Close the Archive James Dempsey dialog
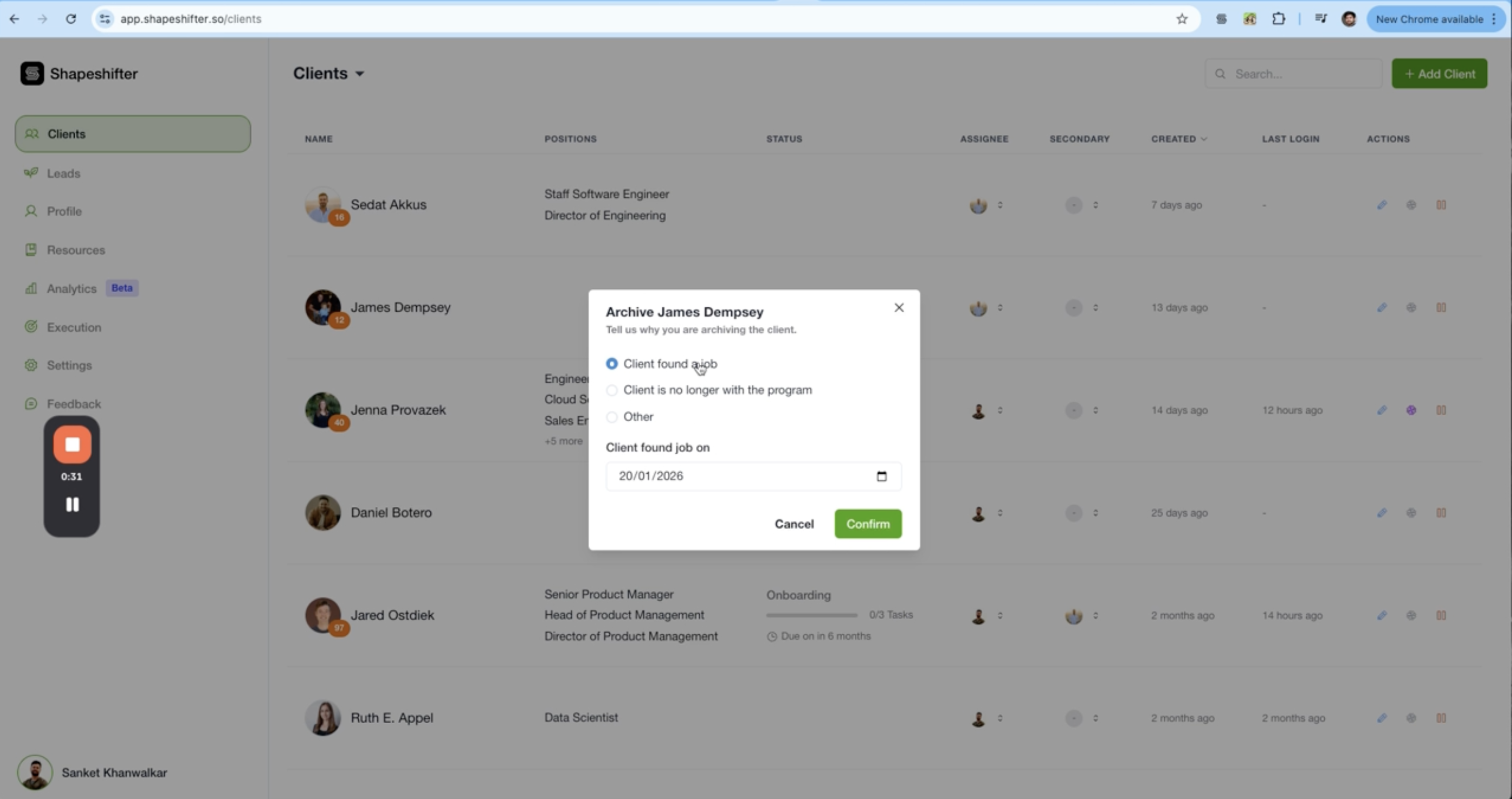 [x=899, y=307]
